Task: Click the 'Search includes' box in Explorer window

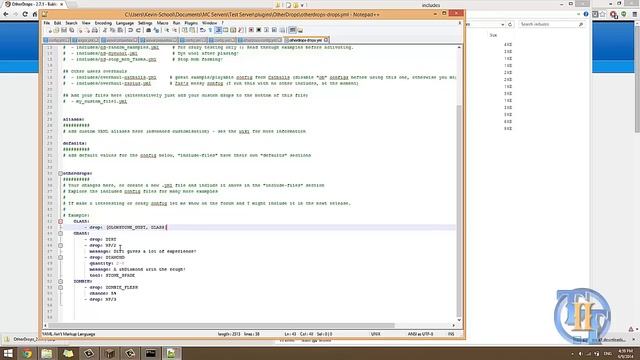Action: (x=552, y=24)
